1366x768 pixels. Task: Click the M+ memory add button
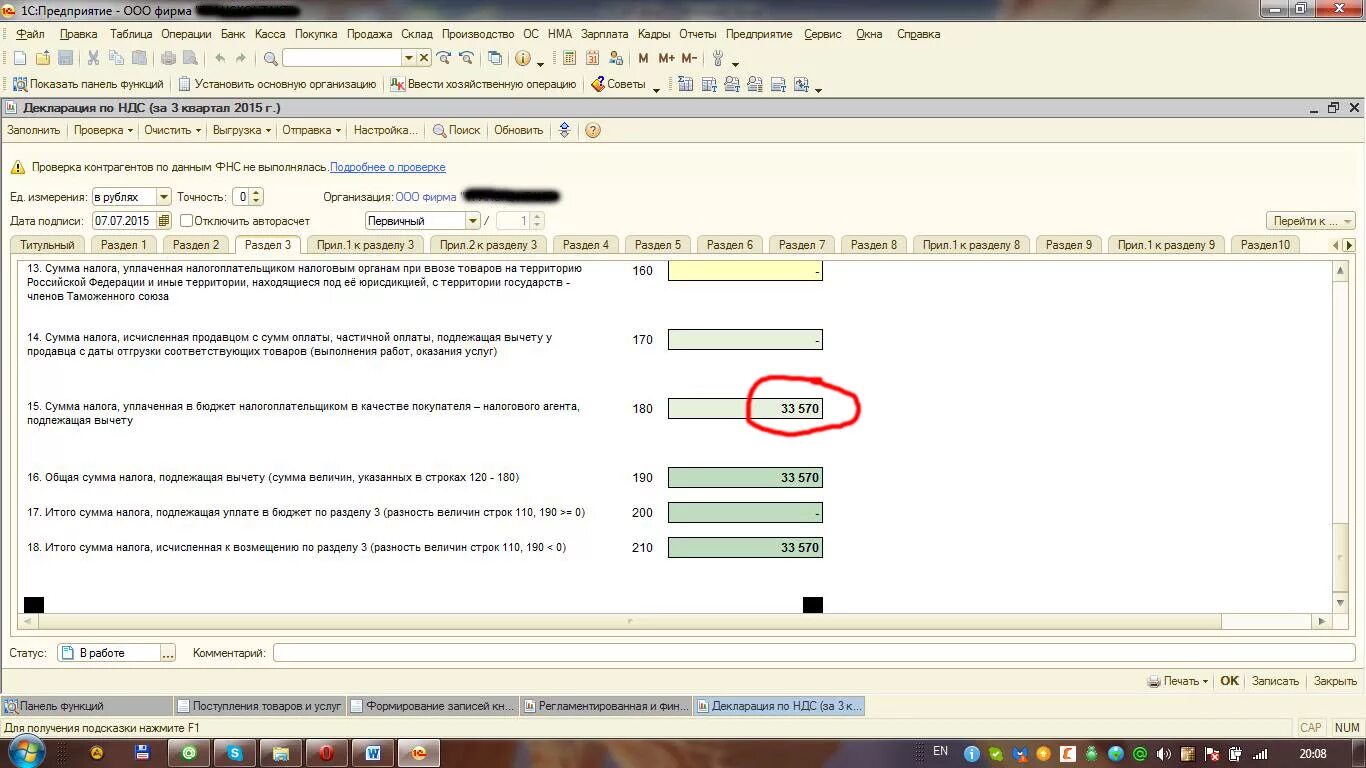click(666, 59)
